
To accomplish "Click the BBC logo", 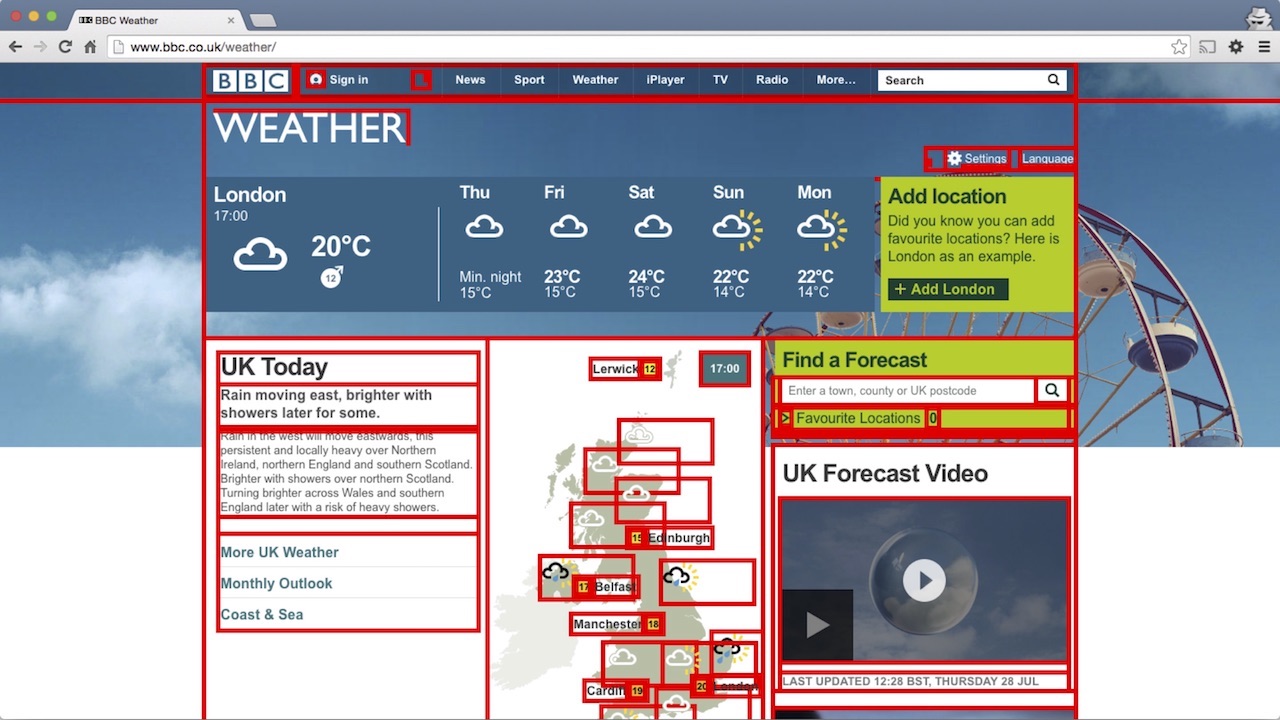I will click(x=250, y=80).
